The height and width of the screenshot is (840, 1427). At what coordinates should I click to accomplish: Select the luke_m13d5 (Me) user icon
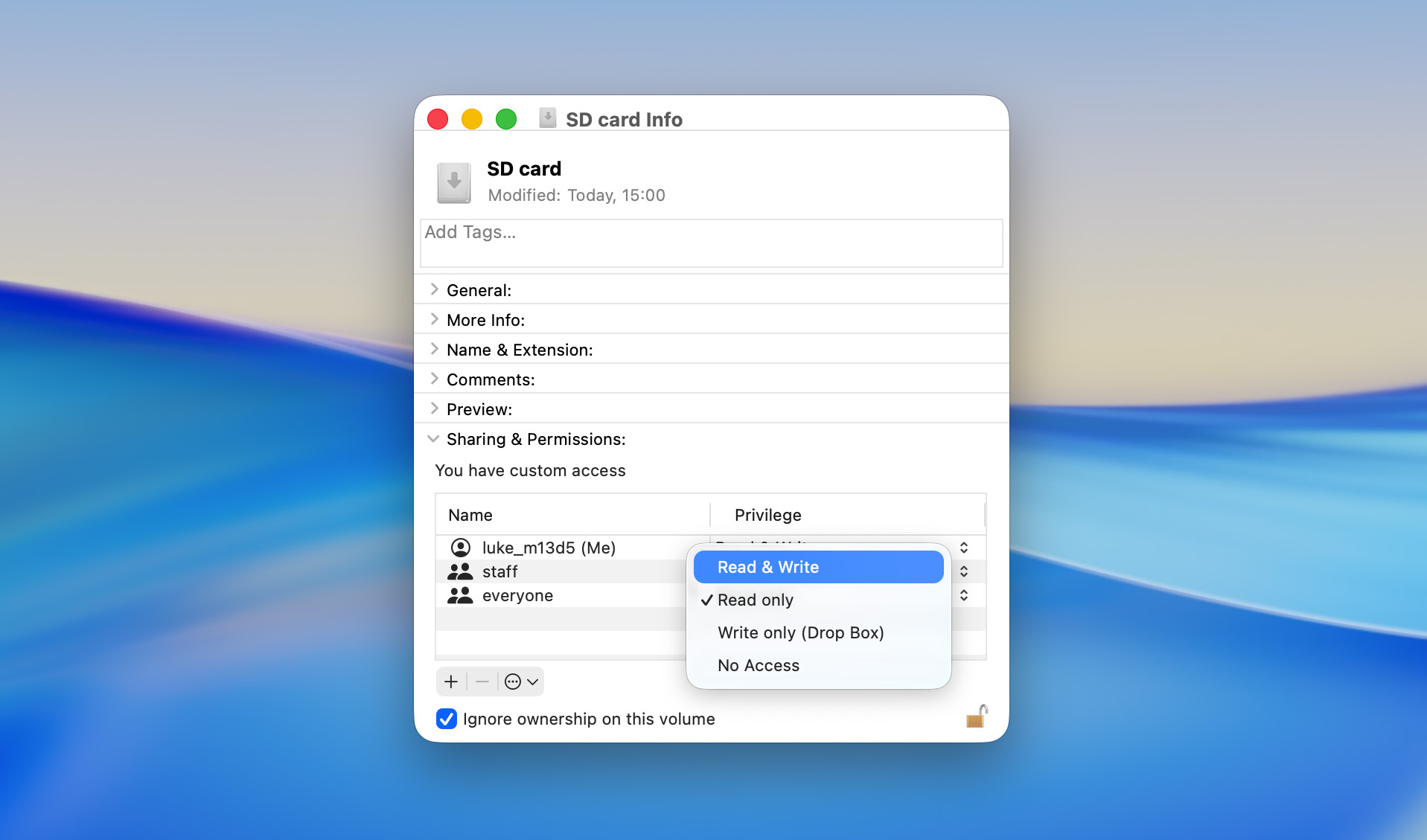[x=460, y=548]
